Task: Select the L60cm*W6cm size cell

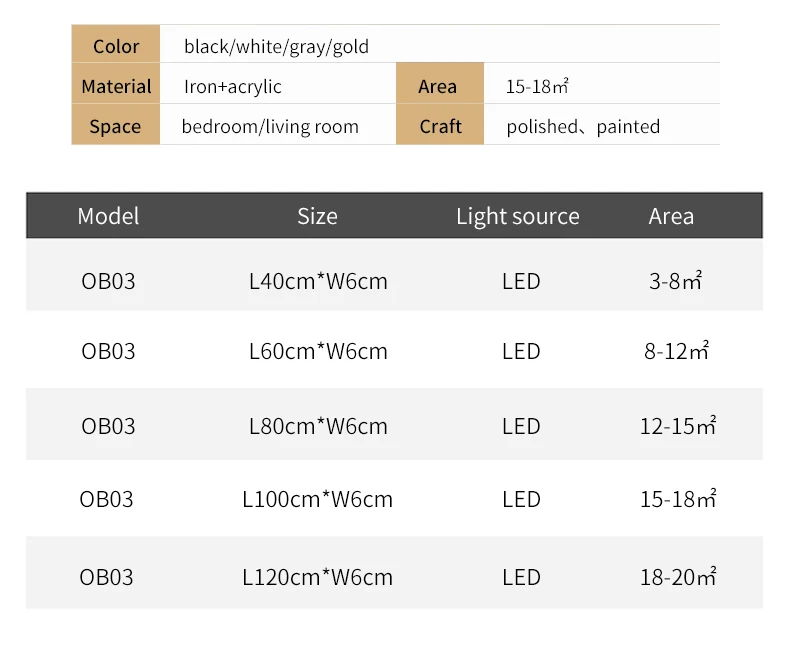Action: point(318,351)
